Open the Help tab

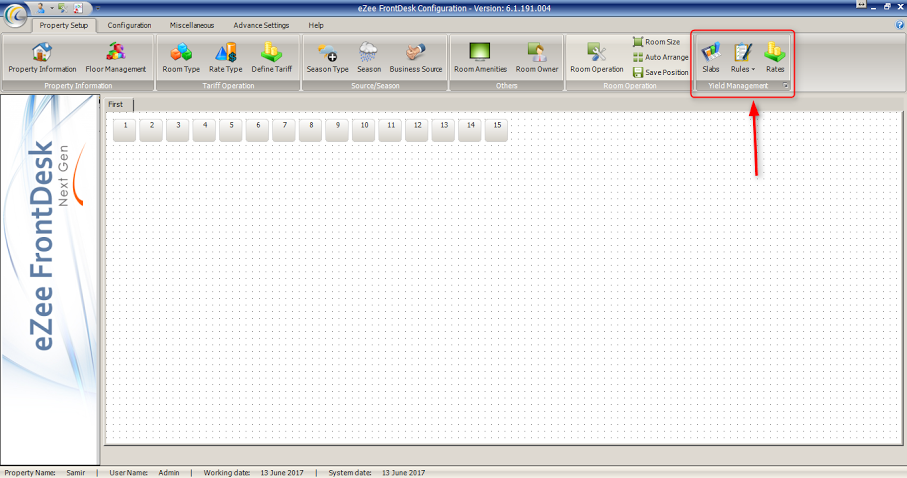click(316, 25)
